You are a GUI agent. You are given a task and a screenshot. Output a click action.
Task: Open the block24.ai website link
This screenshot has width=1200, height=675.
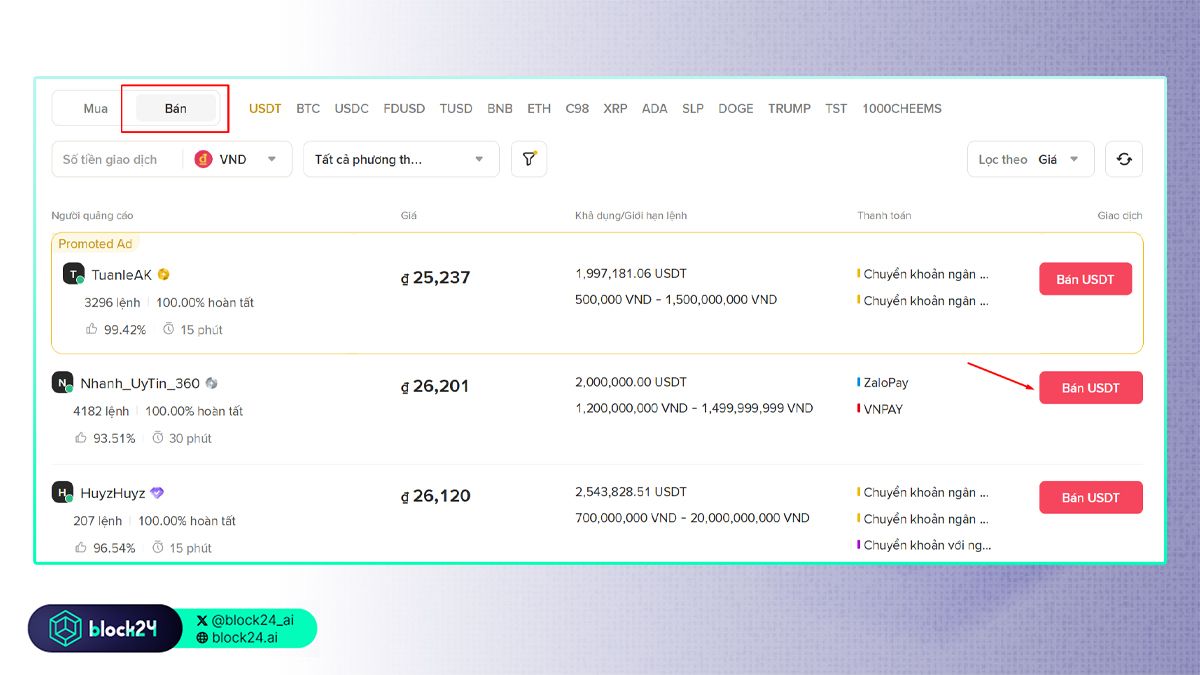pos(237,637)
